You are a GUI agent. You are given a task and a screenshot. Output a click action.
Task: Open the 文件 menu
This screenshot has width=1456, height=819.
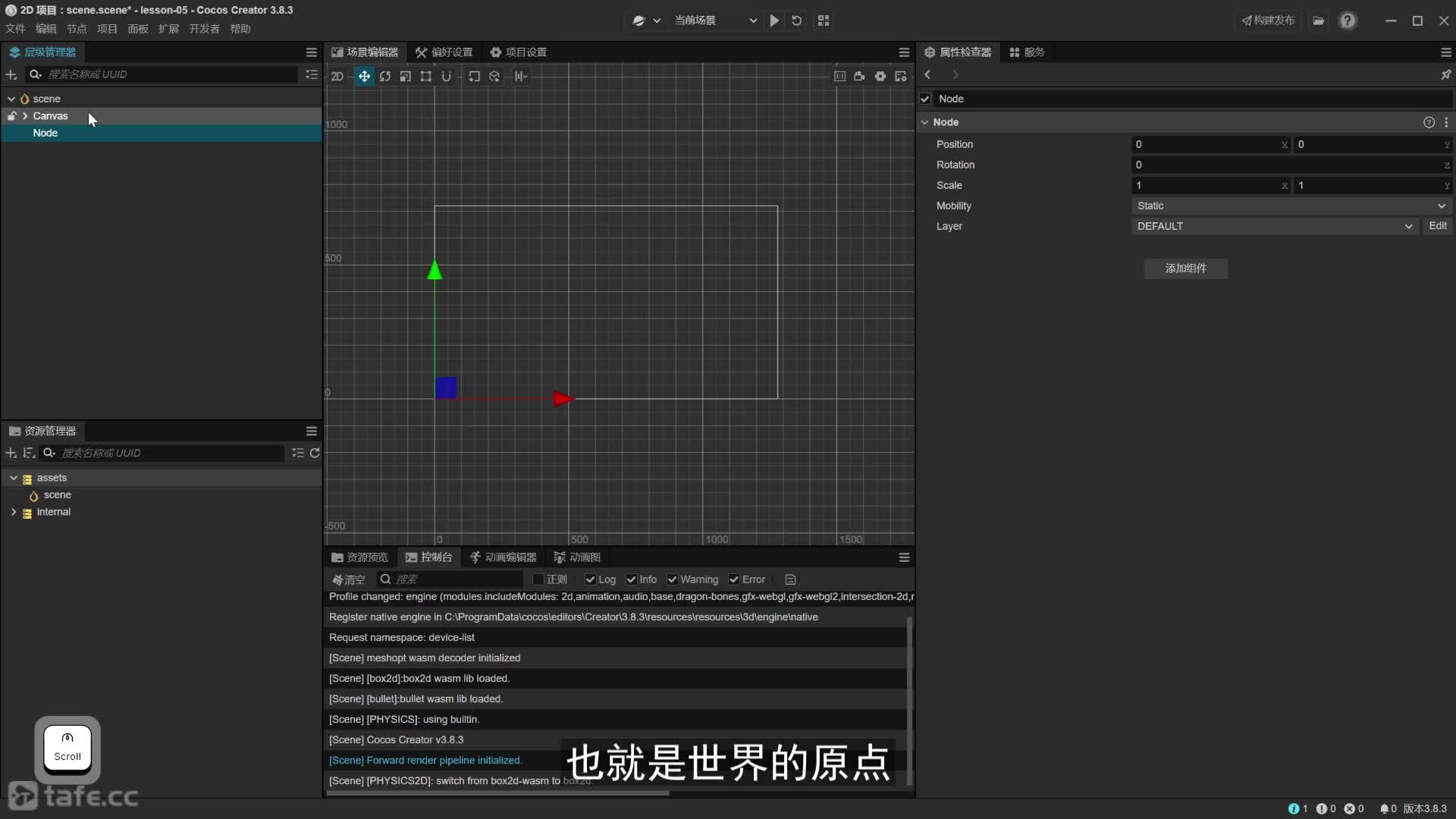click(15, 29)
